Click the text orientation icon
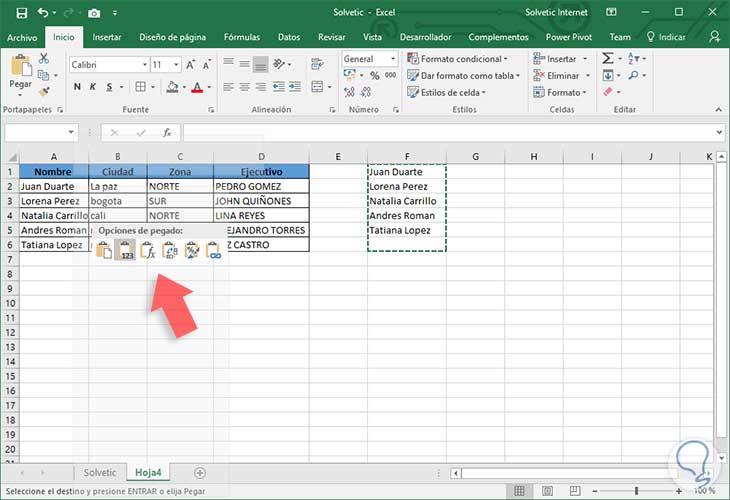Screen dimensions: 730x500 click(279, 64)
